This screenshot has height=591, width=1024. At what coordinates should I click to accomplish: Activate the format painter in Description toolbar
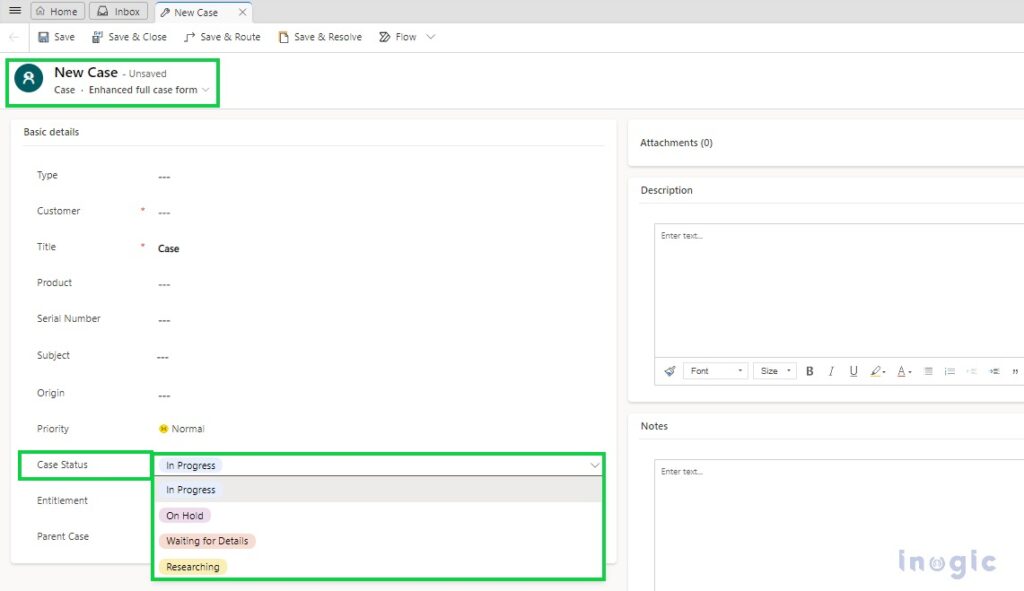[x=669, y=371]
